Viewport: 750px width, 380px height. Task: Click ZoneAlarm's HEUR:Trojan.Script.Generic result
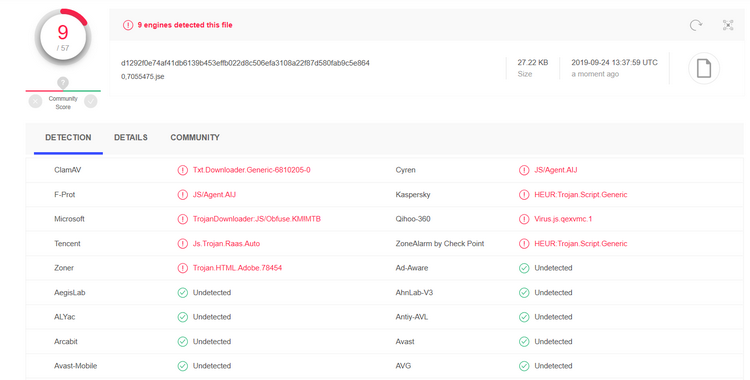[581, 244]
